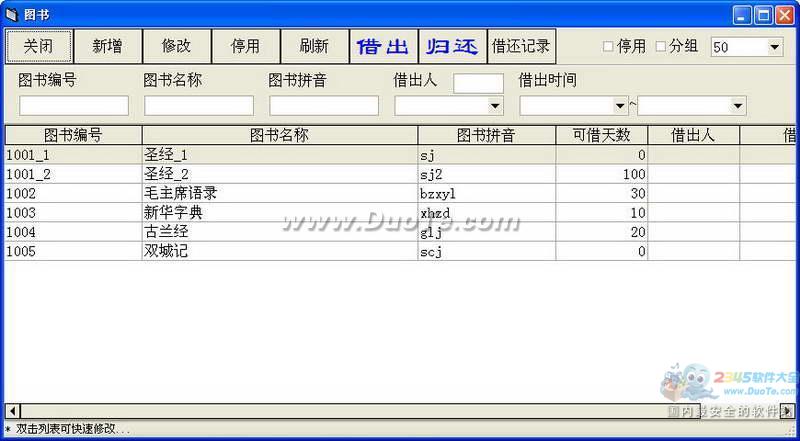Viewport: 800px width, 441px height.
Task: Open the 借出时间 start date dropdown
Action: tap(620, 106)
